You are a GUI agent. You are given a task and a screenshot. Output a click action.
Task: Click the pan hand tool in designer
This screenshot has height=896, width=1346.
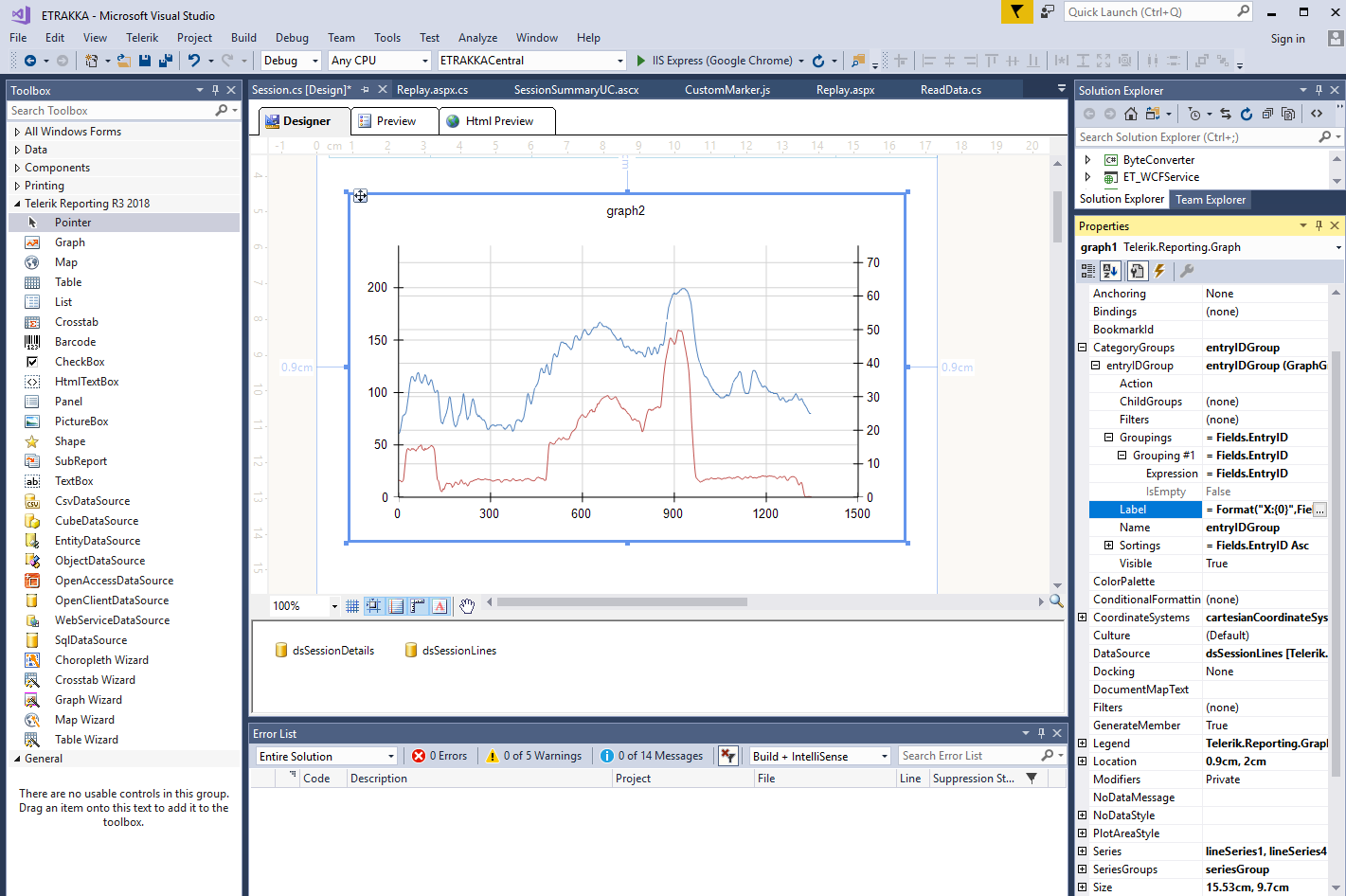(467, 606)
